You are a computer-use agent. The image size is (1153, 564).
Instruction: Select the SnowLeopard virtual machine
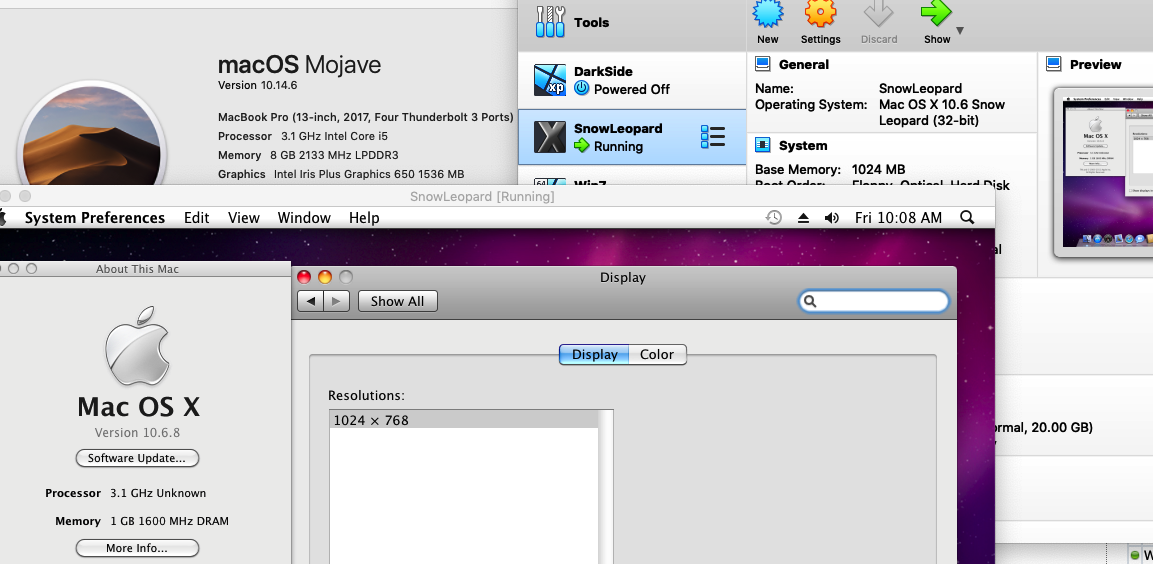coord(632,137)
